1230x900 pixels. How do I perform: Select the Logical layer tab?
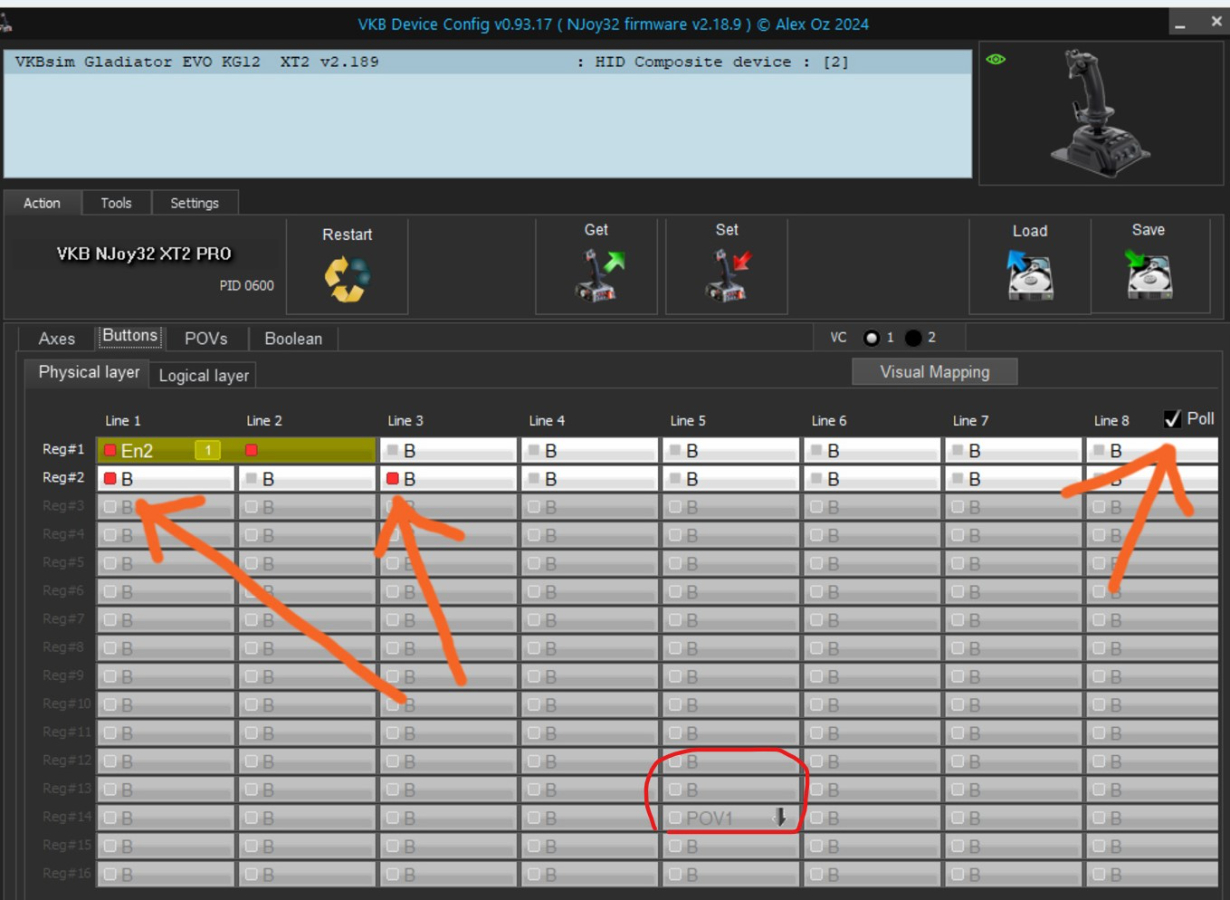(x=204, y=376)
